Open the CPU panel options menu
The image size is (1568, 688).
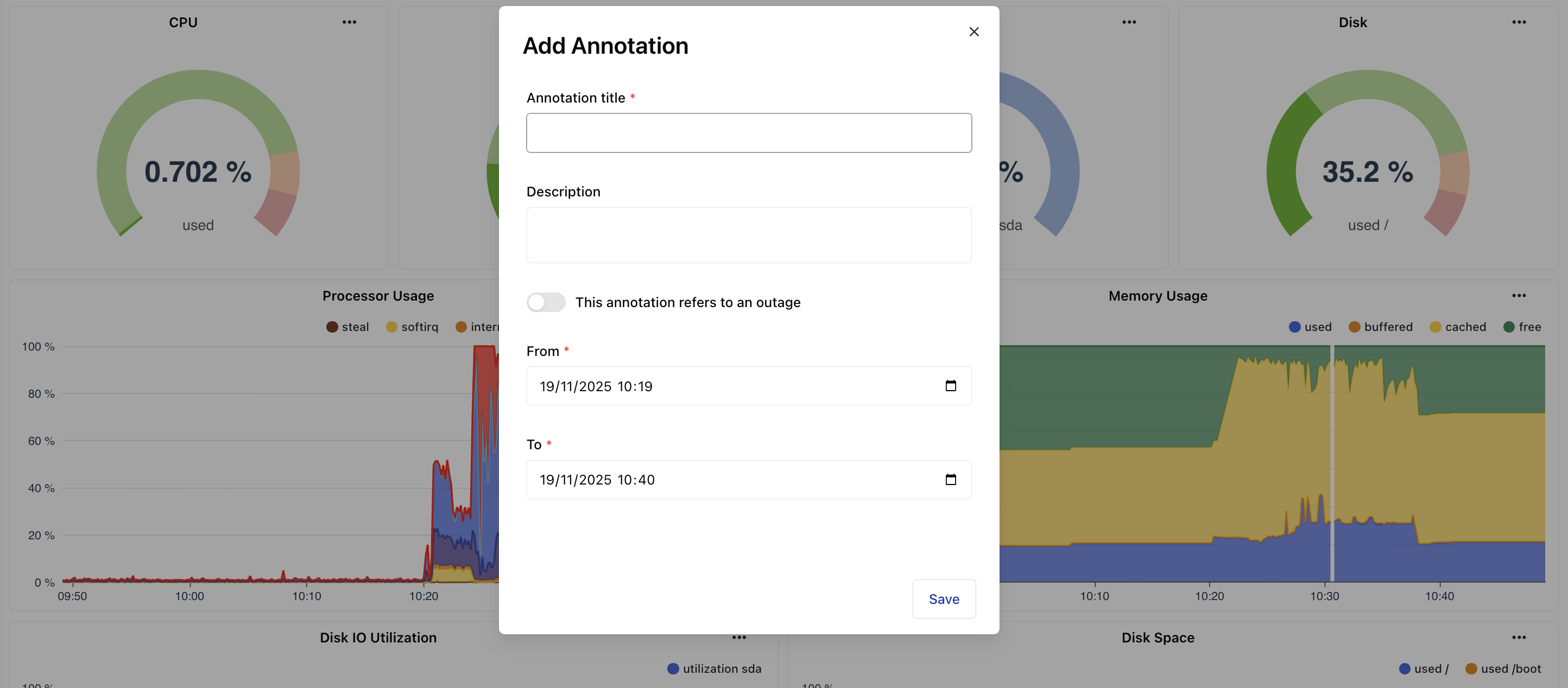coord(350,22)
